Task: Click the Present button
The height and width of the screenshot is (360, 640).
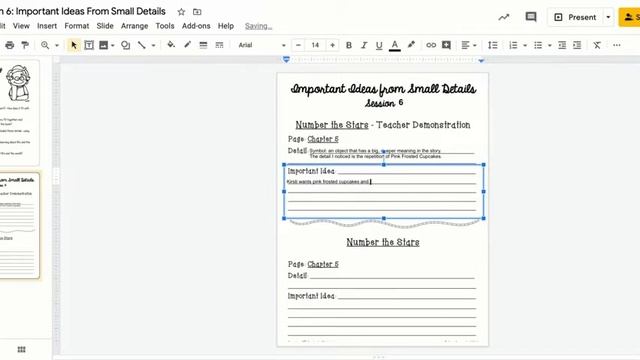Action: point(576,17)
